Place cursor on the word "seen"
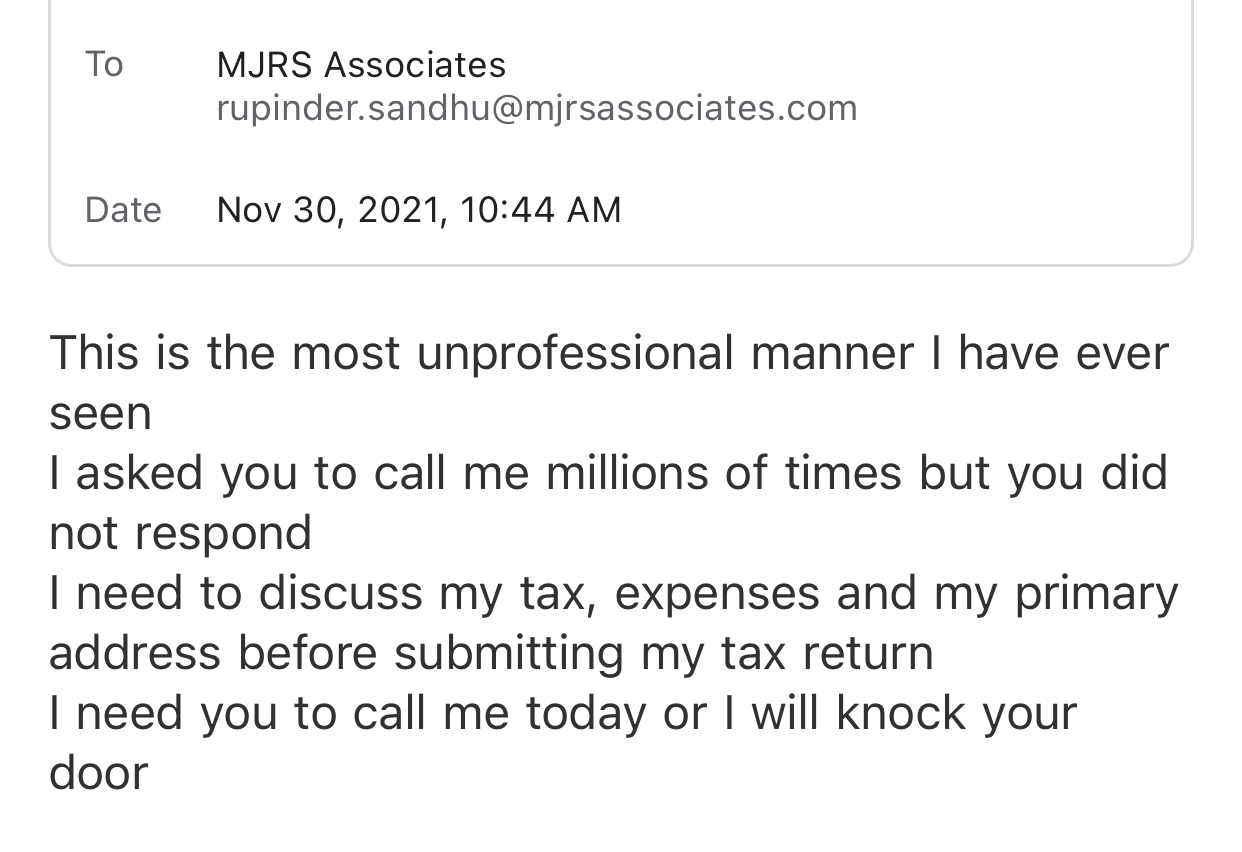Screen dimensions: 1242x852 click(100, 414)
